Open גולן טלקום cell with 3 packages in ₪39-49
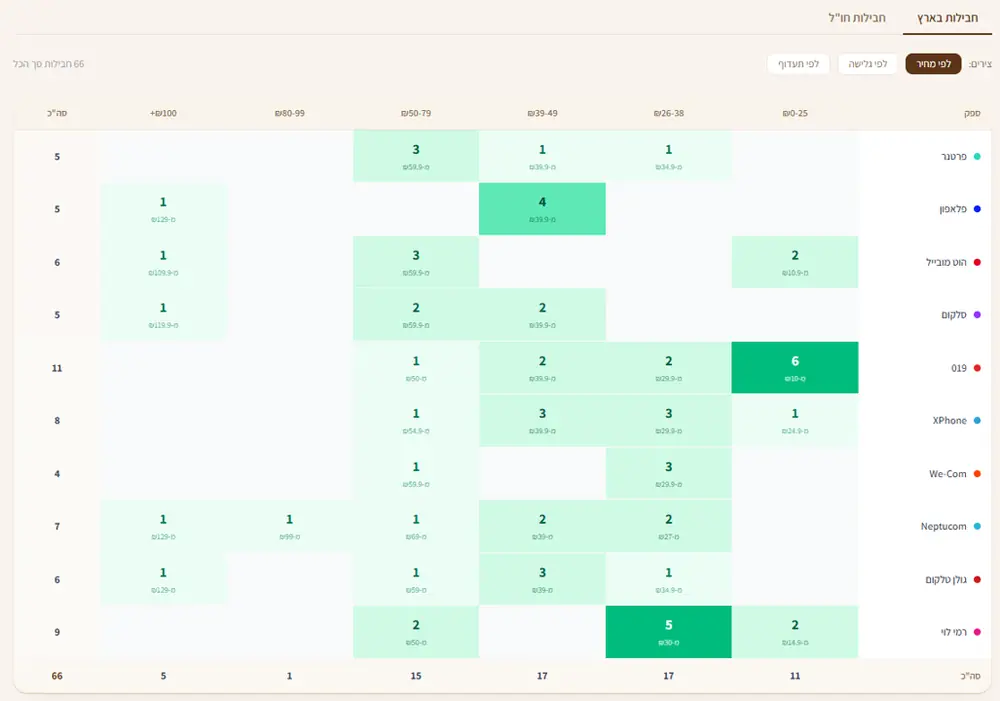The width and height of the screenshot is (1000, 701). pyautogui.click(x=542, y=579)
